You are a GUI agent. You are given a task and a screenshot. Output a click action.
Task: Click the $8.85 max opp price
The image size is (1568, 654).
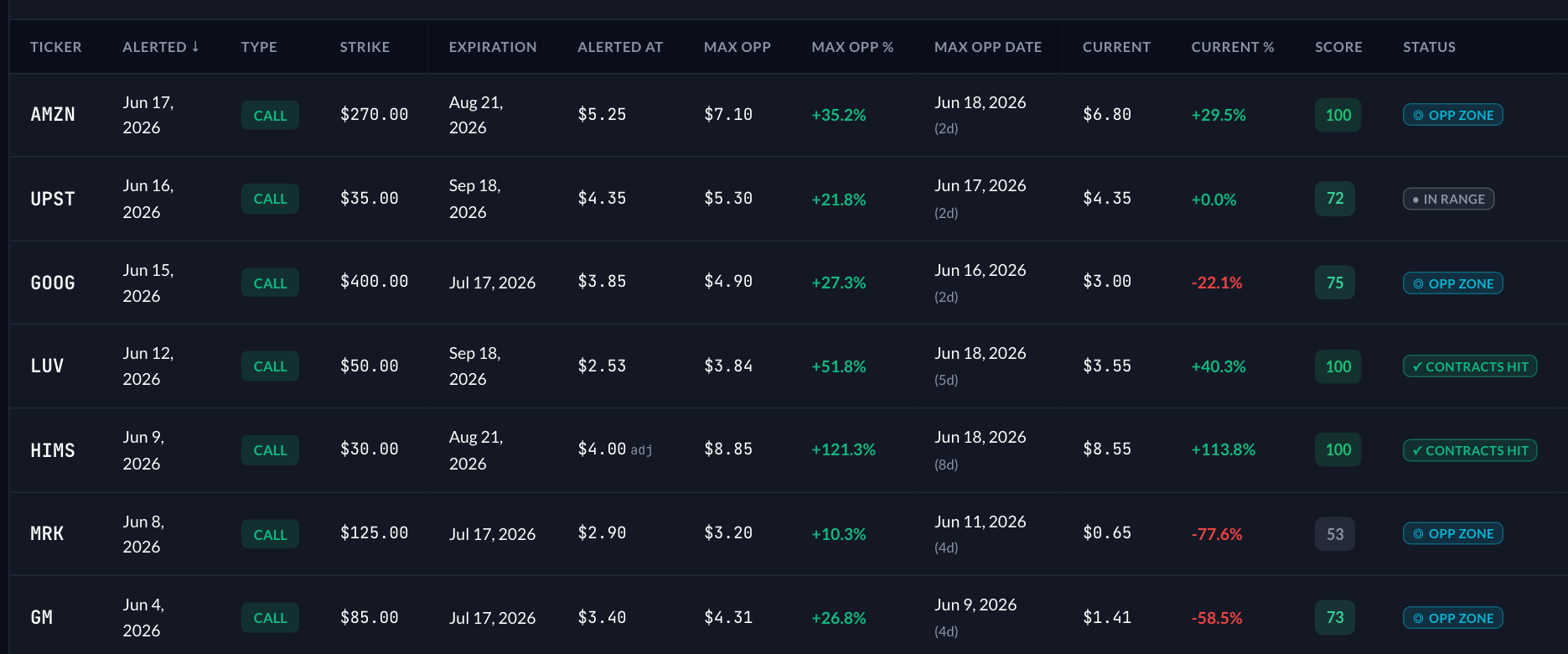pos(728,449)
